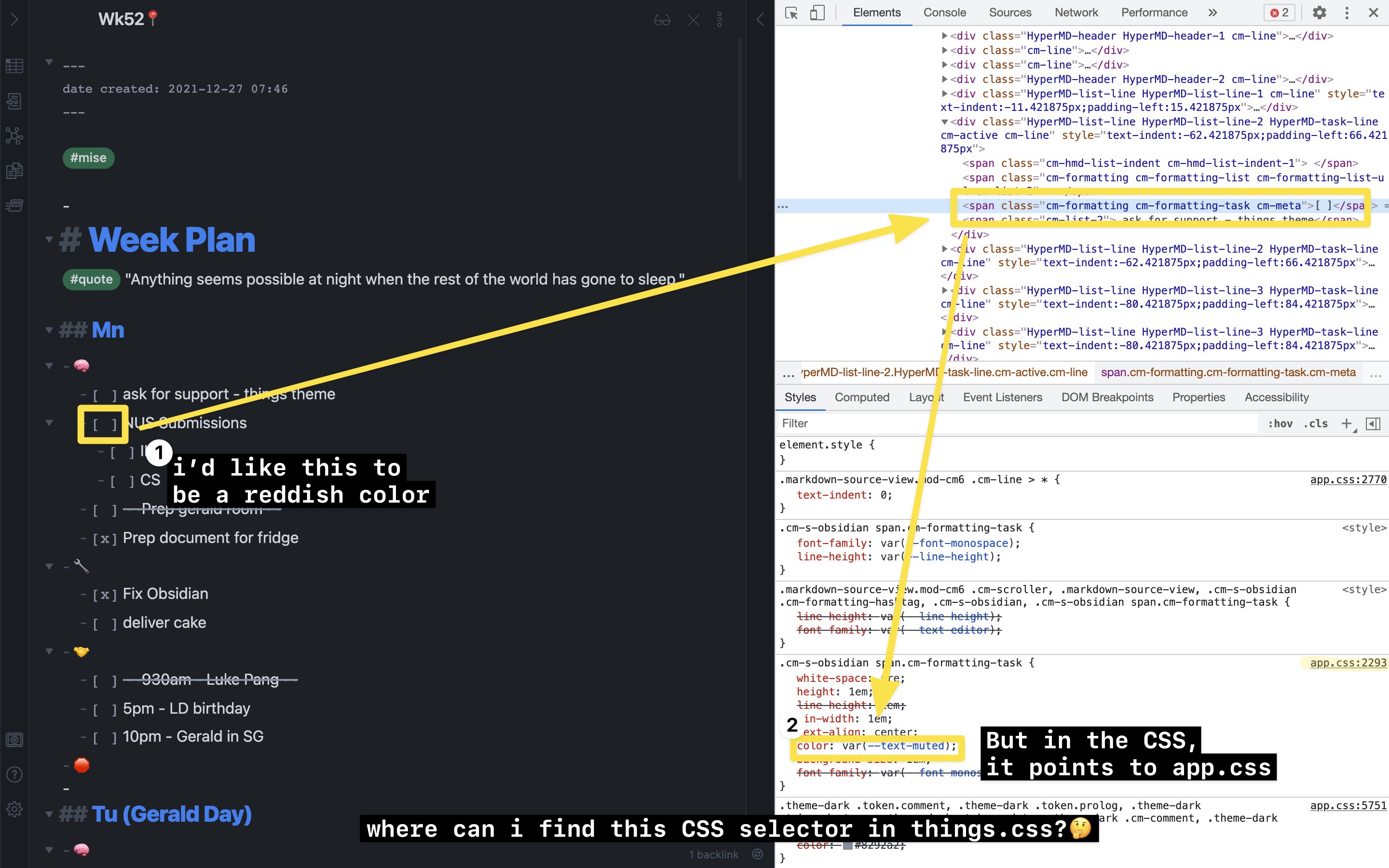Check the '10pm - Gerald in SG' task
This screenshot has height=868, width=1389.
pos(105,737)
